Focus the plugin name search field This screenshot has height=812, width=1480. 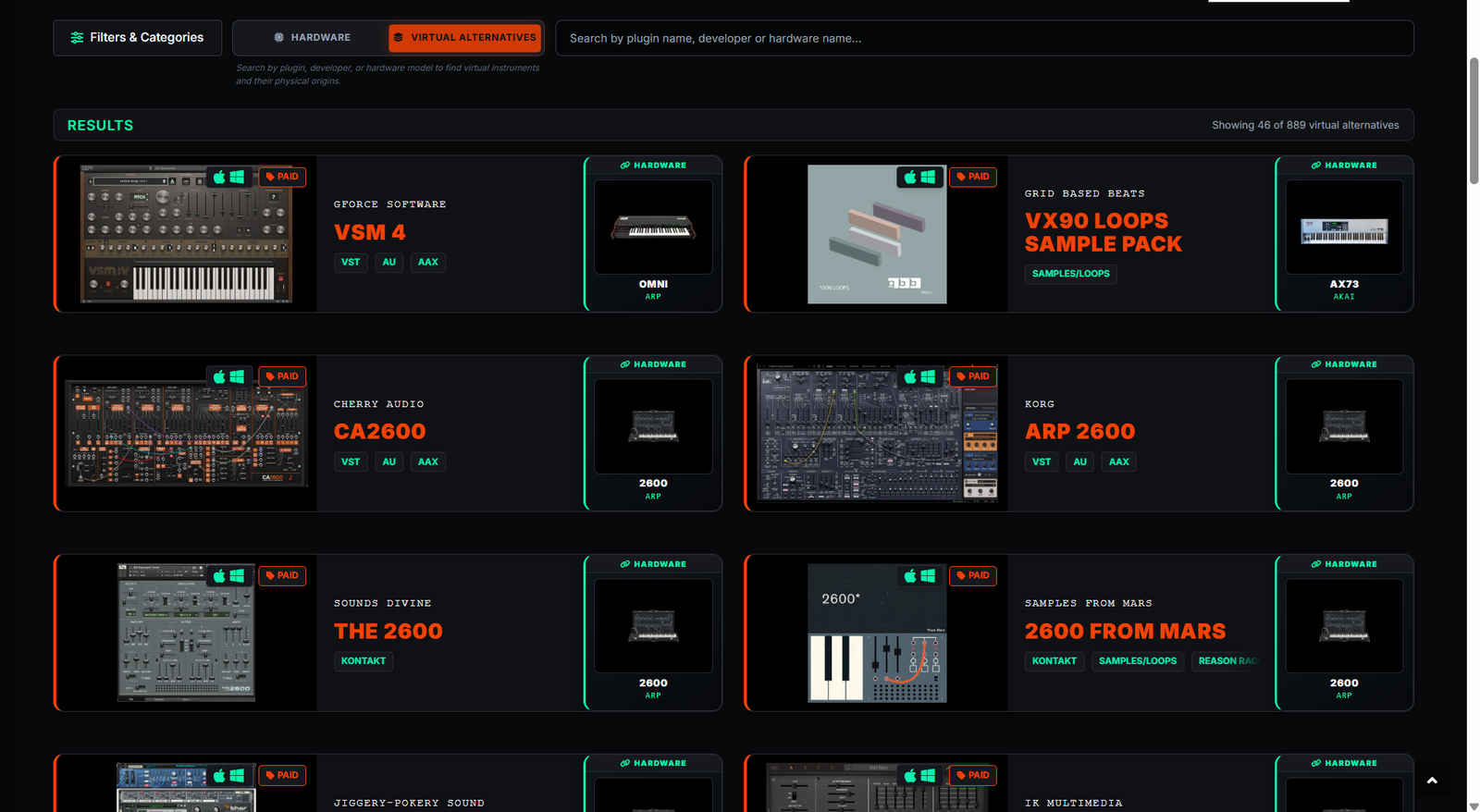(984, 38)
